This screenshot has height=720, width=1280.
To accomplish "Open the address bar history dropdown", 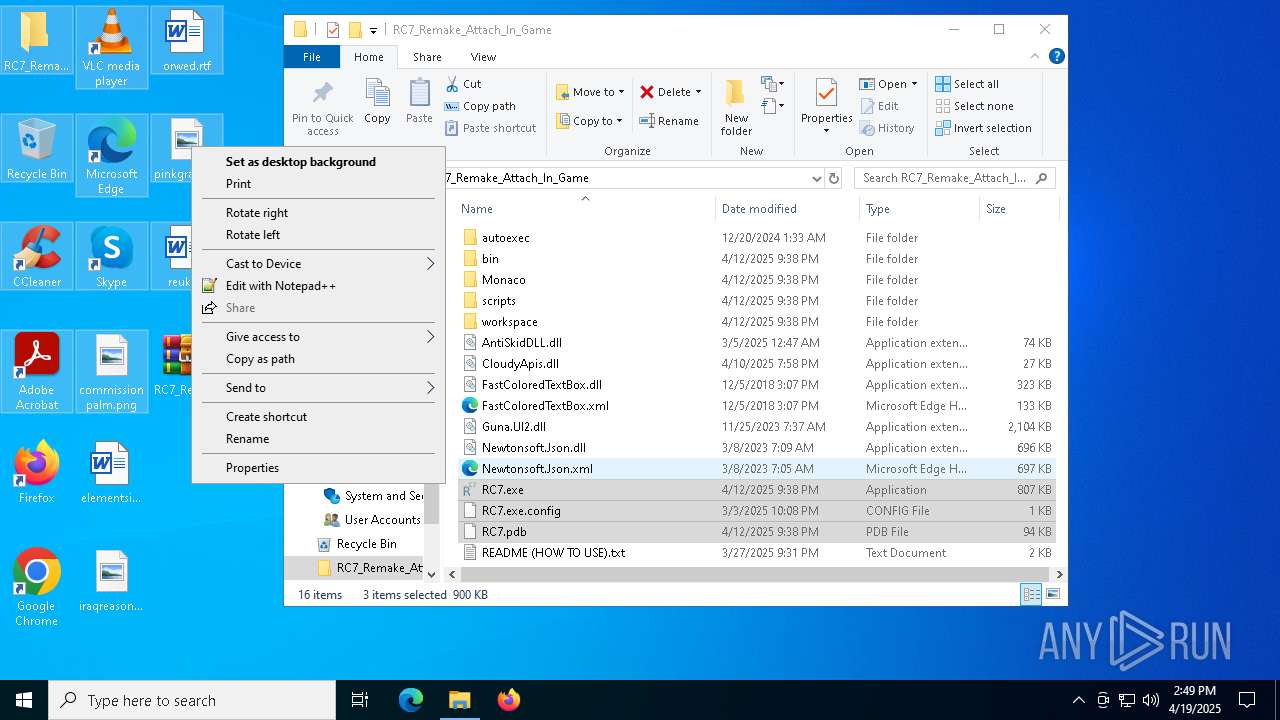I will point(816,178).
